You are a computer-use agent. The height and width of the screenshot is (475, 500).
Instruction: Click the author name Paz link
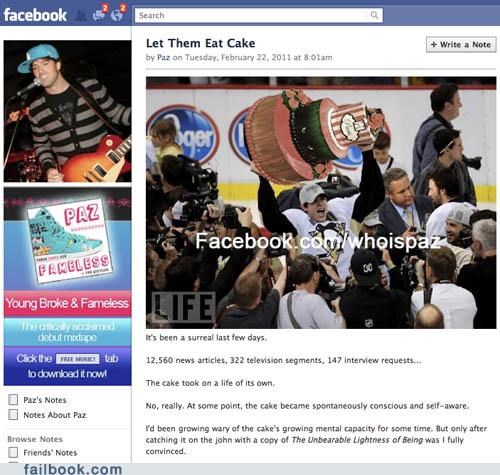pos(163,57)
